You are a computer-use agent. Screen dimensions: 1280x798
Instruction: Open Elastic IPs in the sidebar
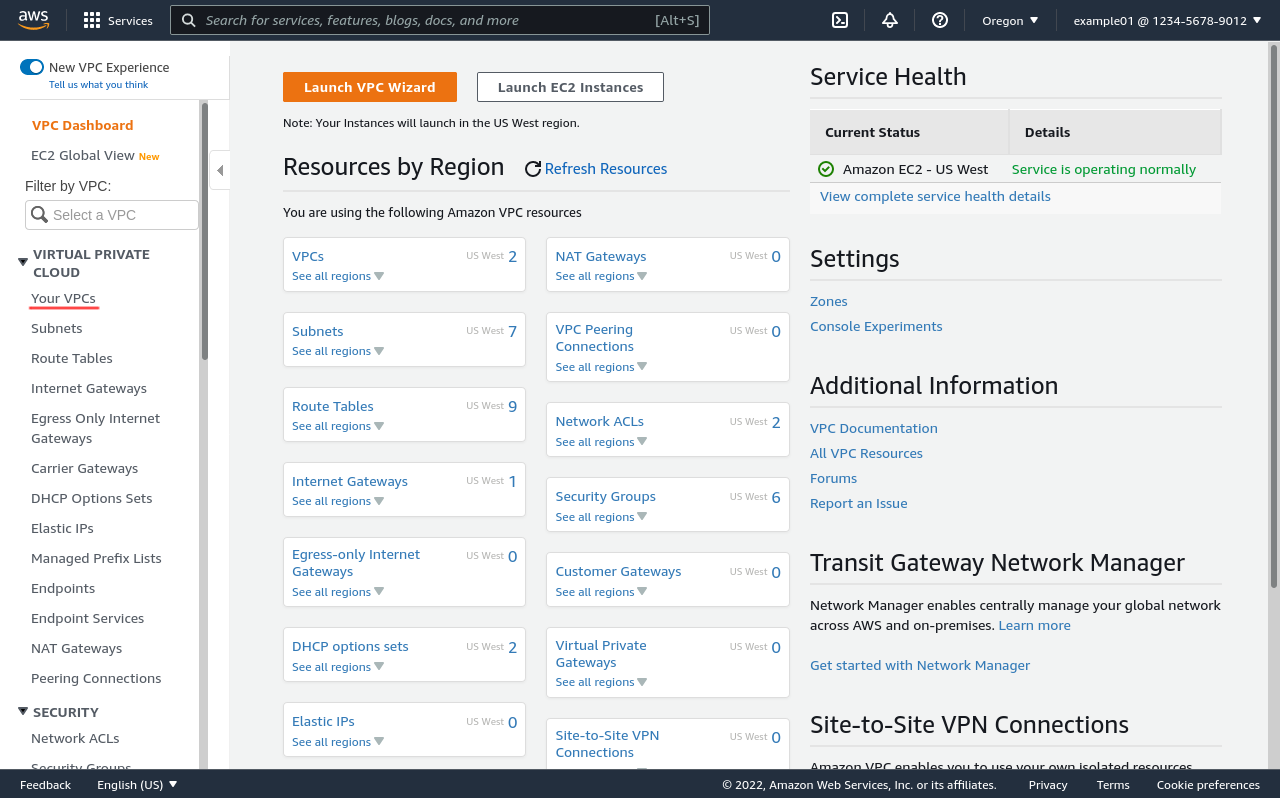click(62, 528)
